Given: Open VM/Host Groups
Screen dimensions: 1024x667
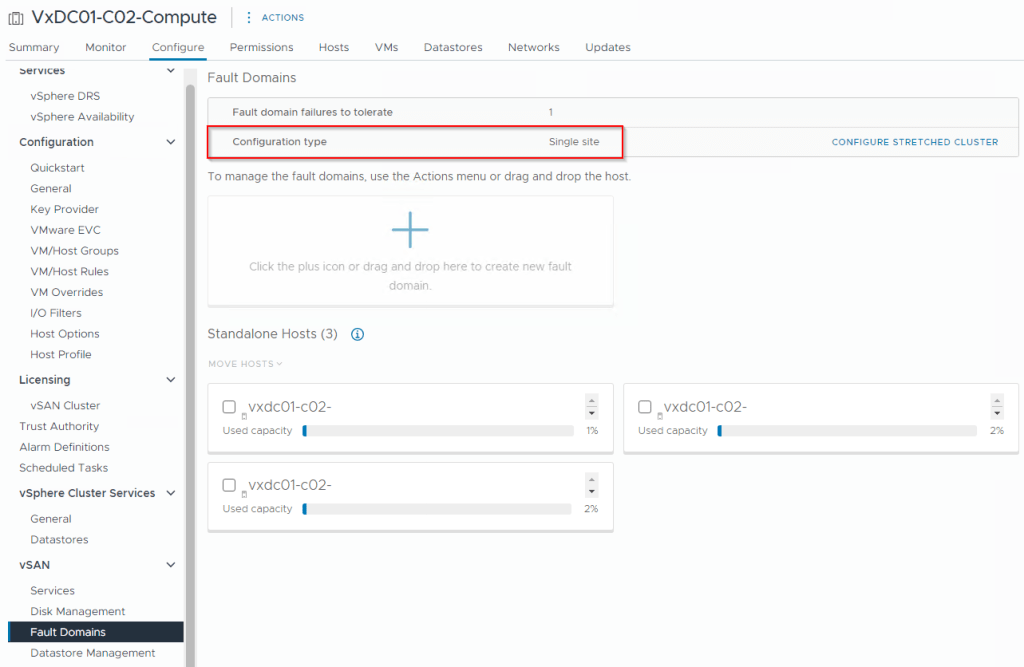Looking at the screenshot, I should (x=74, y=251).
